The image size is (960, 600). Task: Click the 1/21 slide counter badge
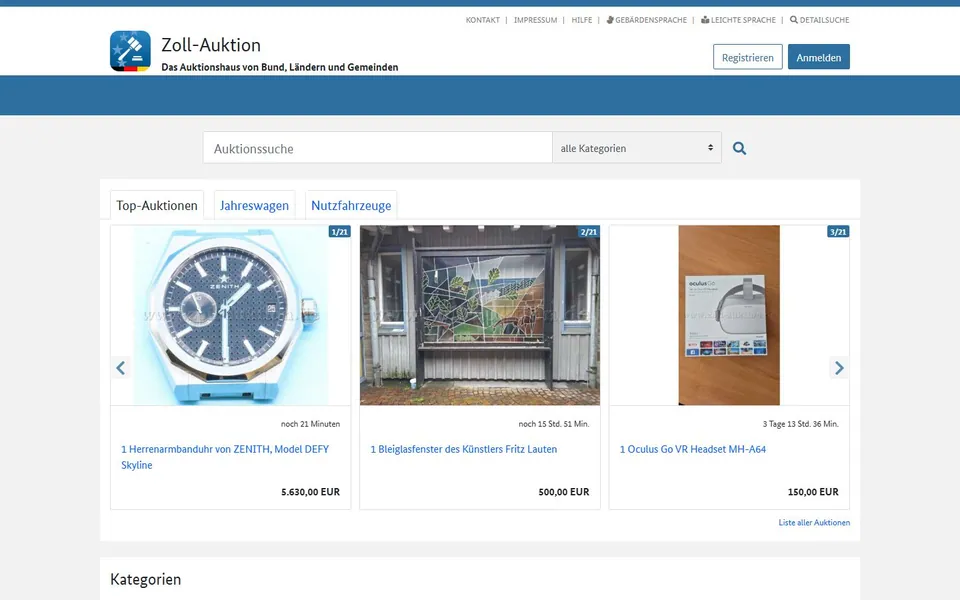click(x=339, y=231)
